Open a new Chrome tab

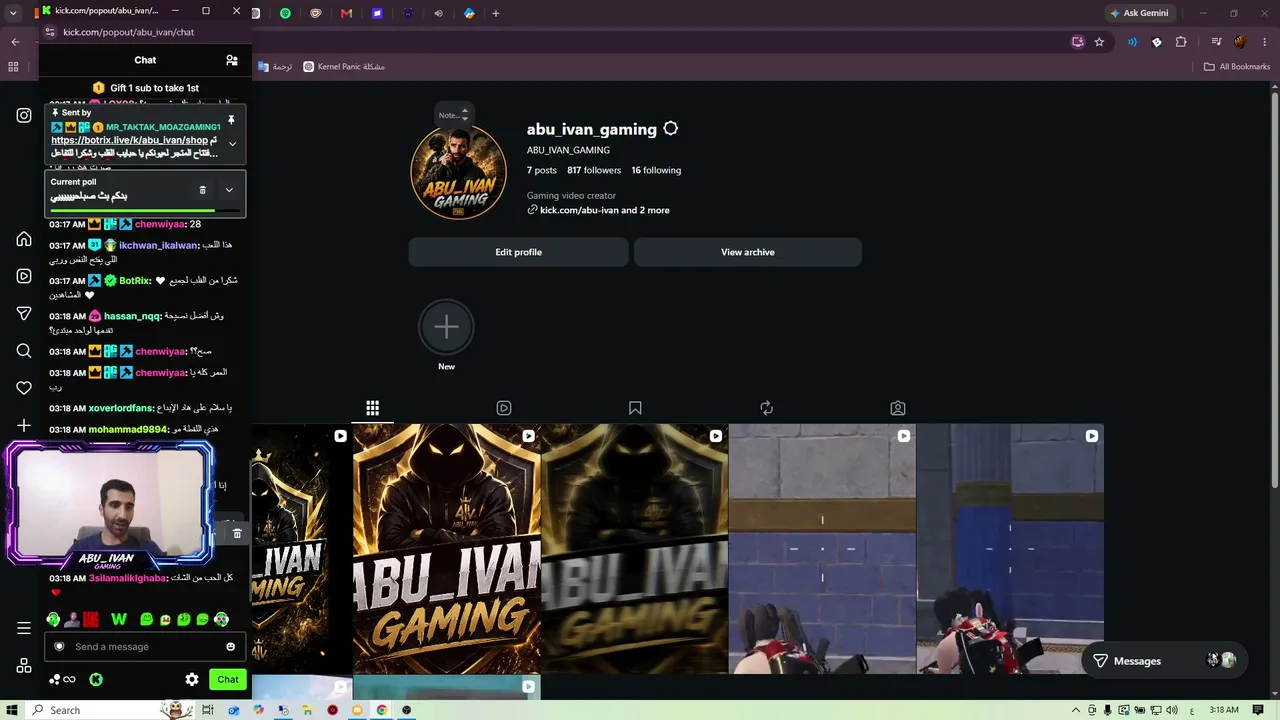496,13
